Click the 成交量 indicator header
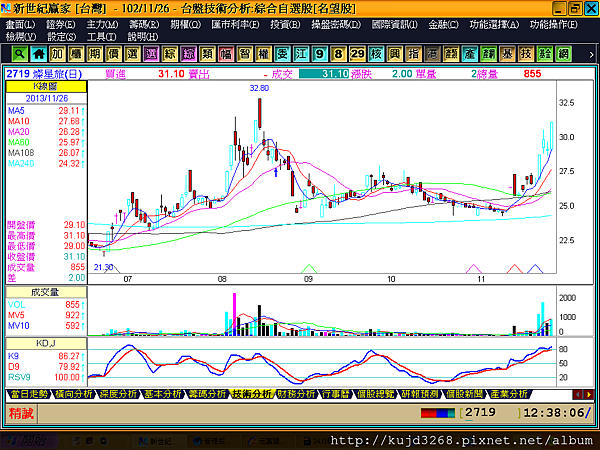 tap(46, 292)
